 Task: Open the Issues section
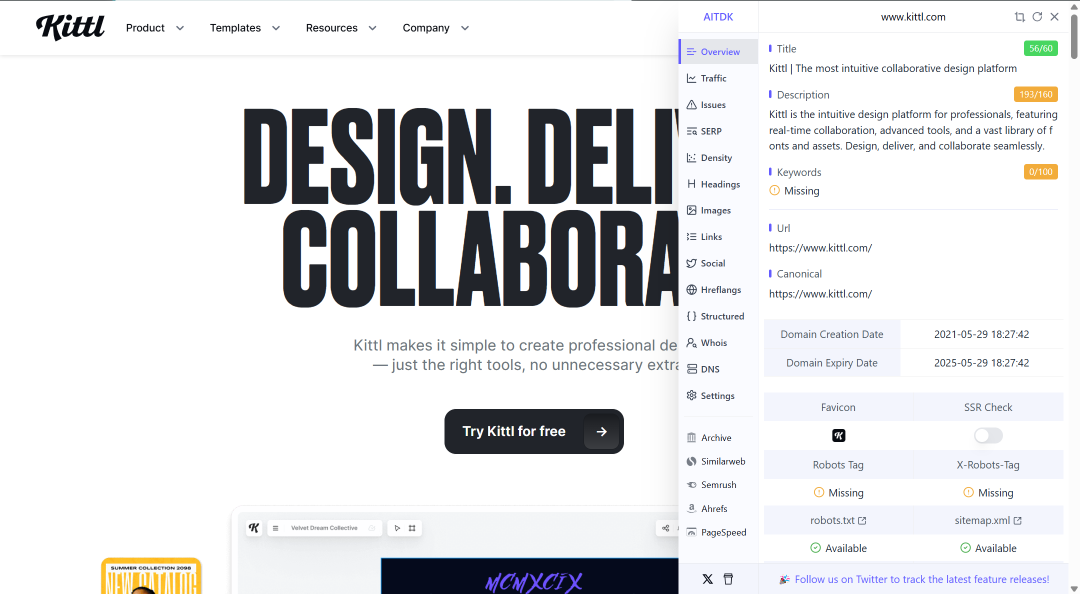coord(713,105)
